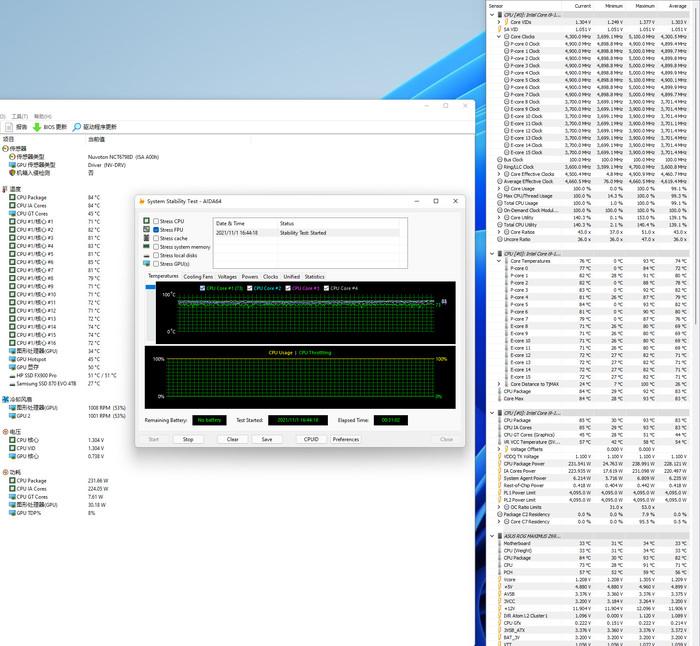Expand Core VIDs row in HWiNFO
The width and height of the screenshot is (700, 646).
click(499, 22)
